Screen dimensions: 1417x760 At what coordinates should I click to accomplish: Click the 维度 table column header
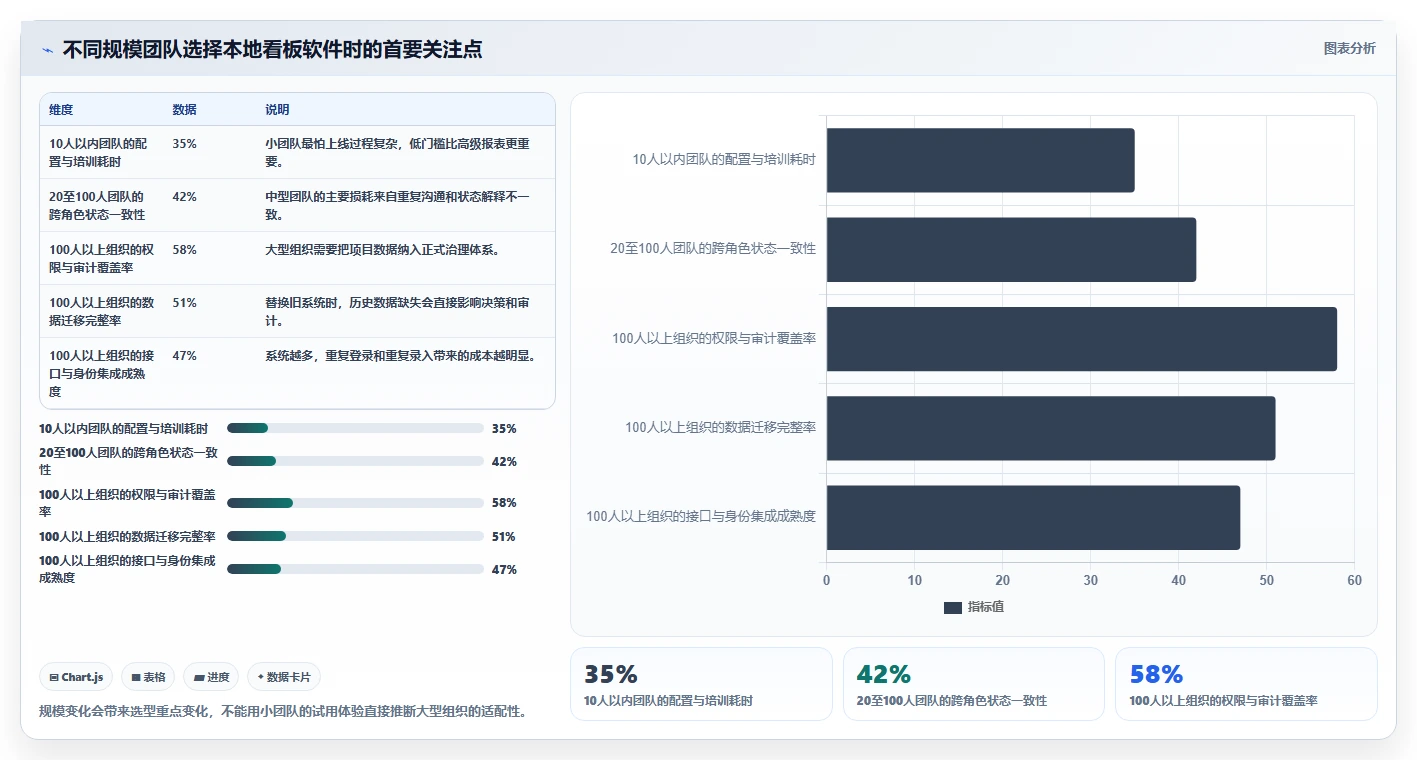pos(61,110)
